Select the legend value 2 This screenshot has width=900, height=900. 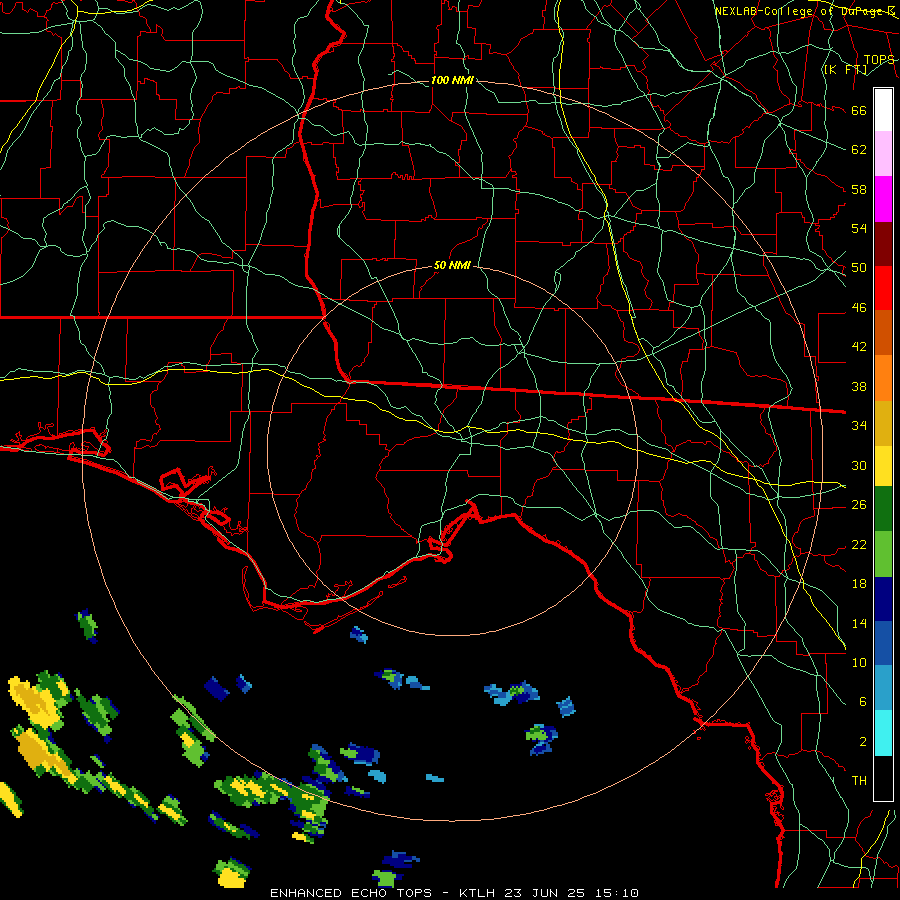point(862,742)
